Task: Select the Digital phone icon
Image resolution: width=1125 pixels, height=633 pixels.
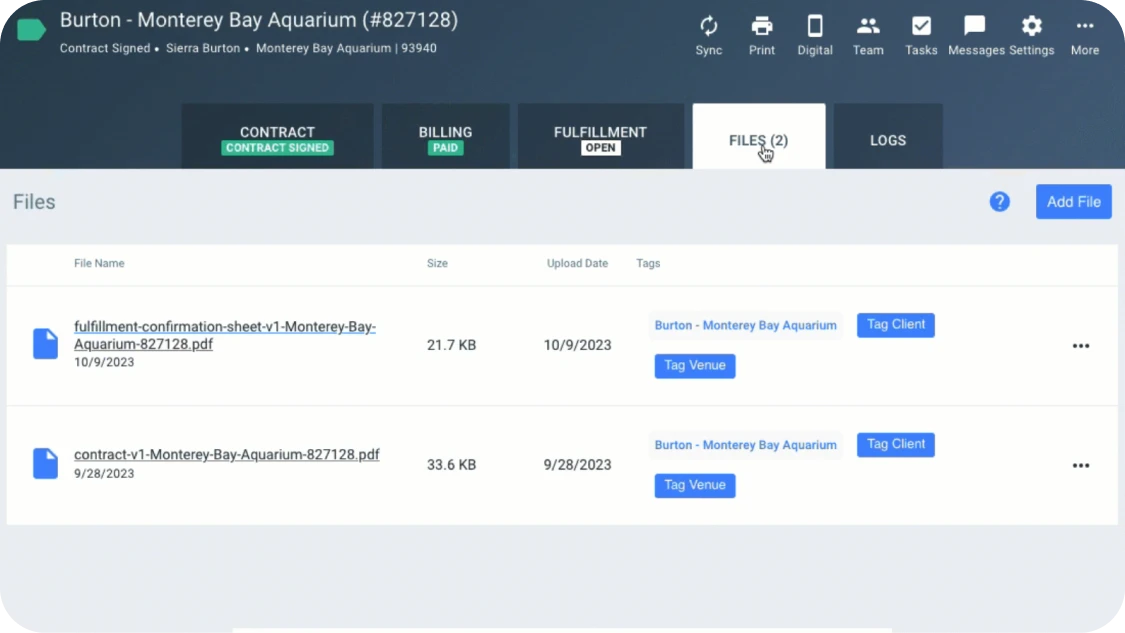Action: [814, 27]
